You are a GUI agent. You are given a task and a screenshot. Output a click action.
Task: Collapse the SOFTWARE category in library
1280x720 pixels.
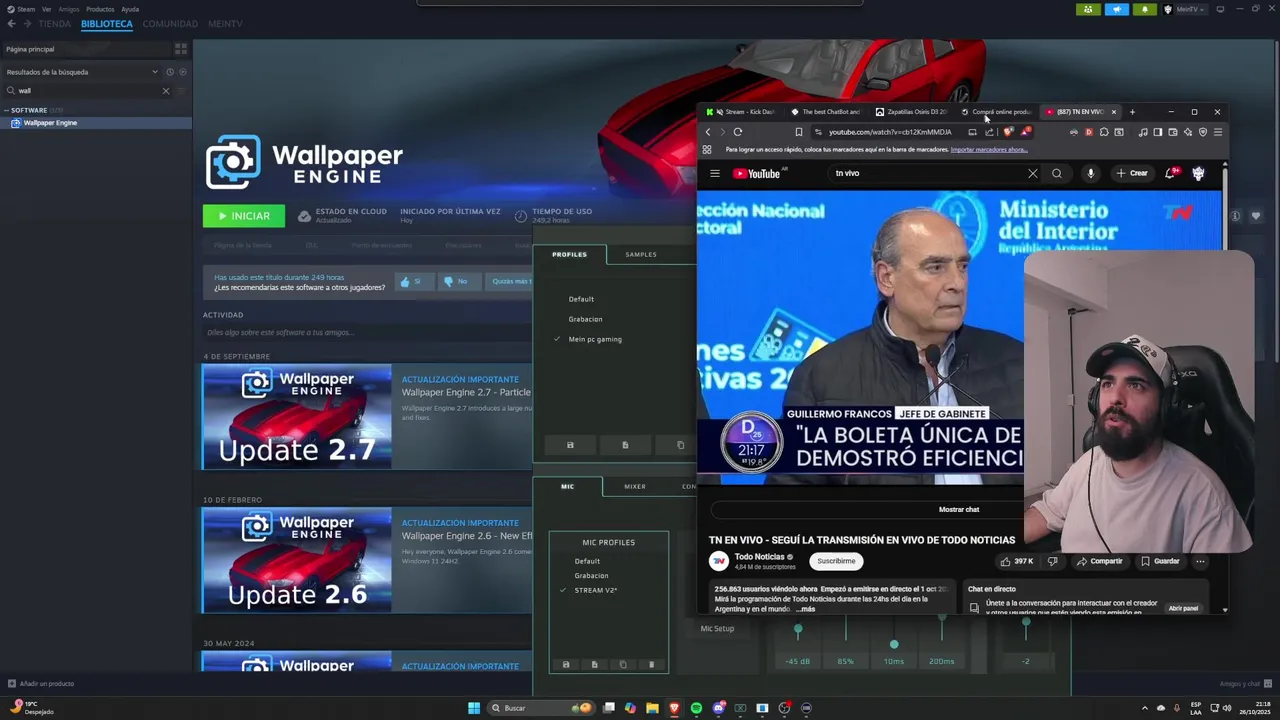click(x=7, y=110)
